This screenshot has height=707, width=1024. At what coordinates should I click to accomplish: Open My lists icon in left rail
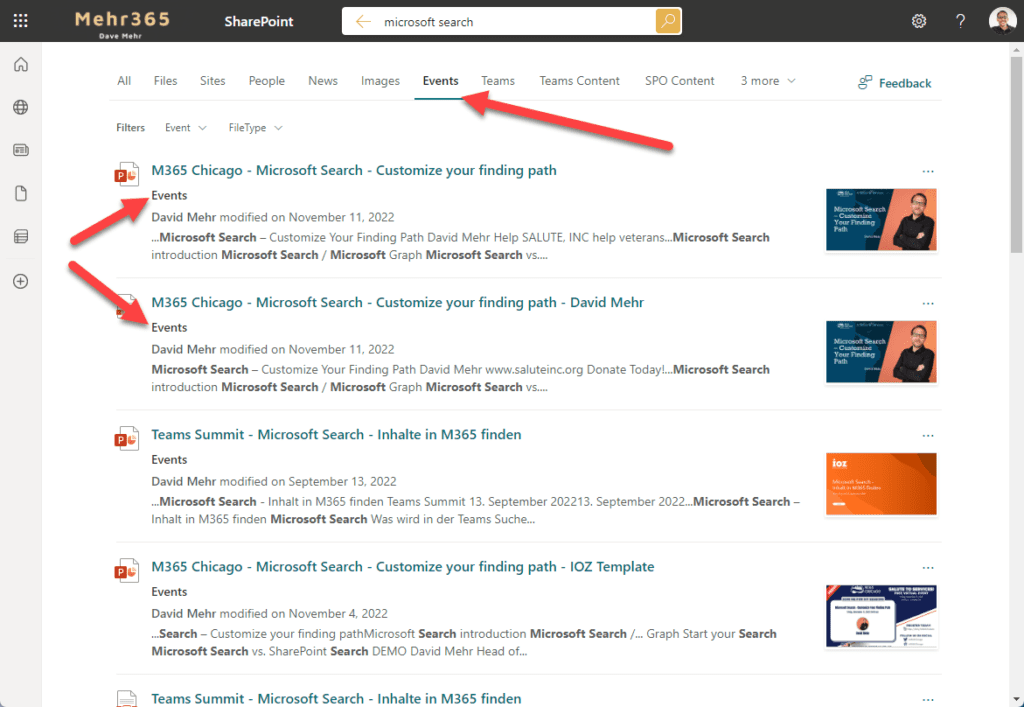[21, 236]
